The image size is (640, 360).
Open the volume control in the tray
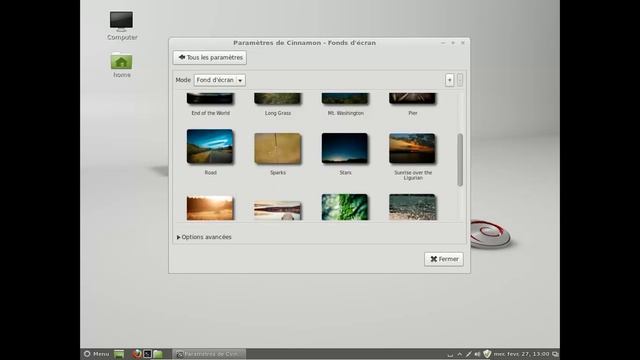pos(477,354)
